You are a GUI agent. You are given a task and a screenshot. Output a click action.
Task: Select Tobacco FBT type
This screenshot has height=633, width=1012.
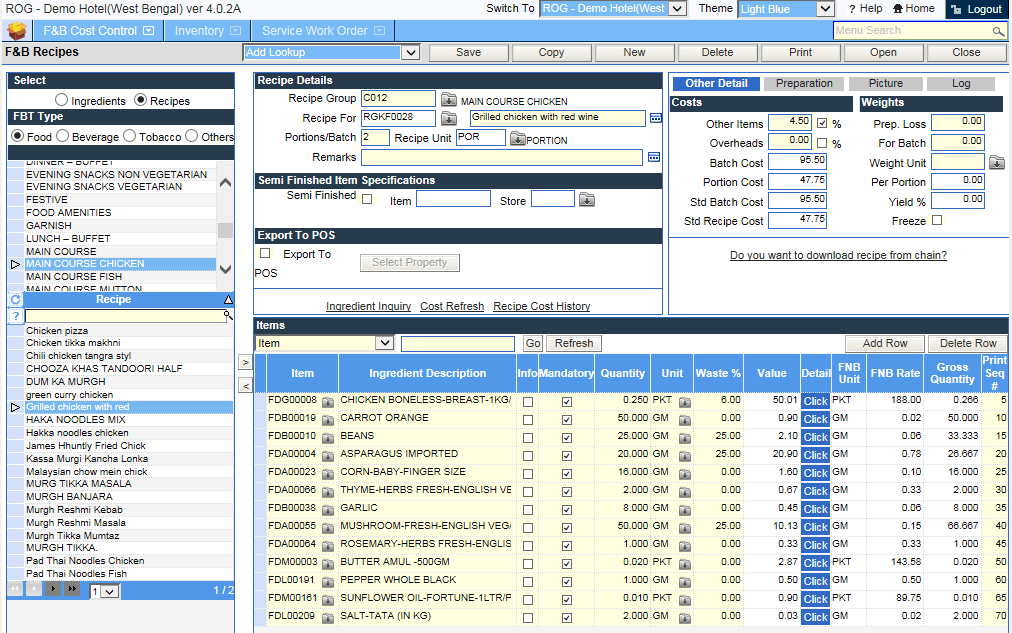coord(130,136)
